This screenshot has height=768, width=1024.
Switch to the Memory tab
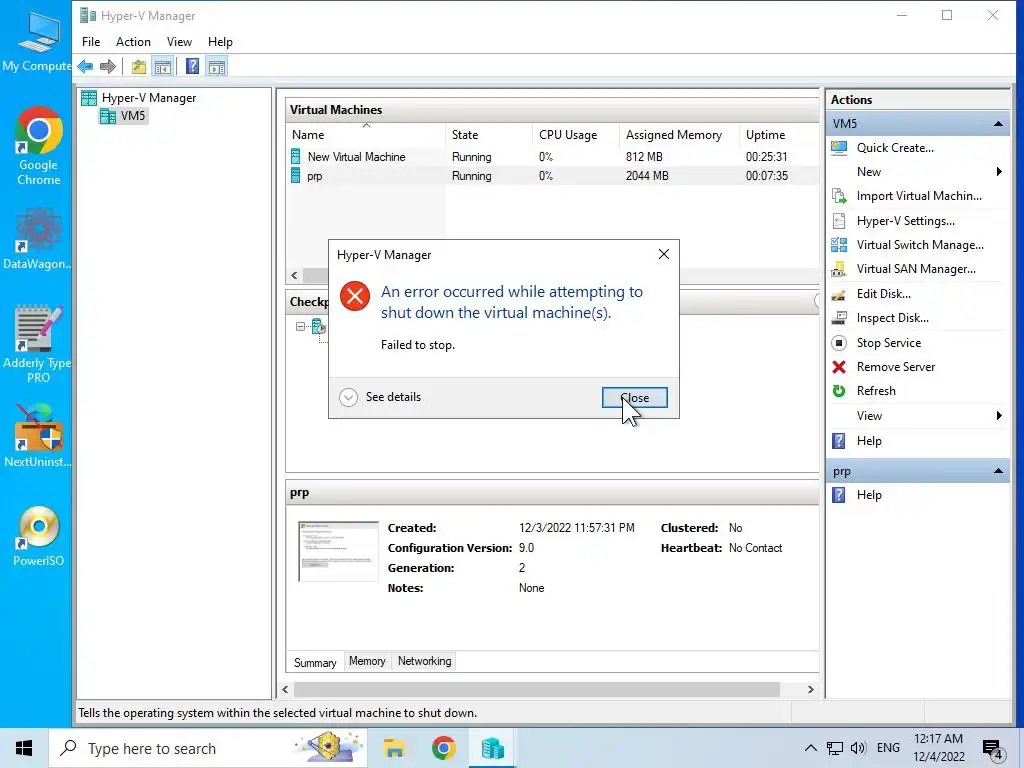pyautogui.click(x=367, y=661)
